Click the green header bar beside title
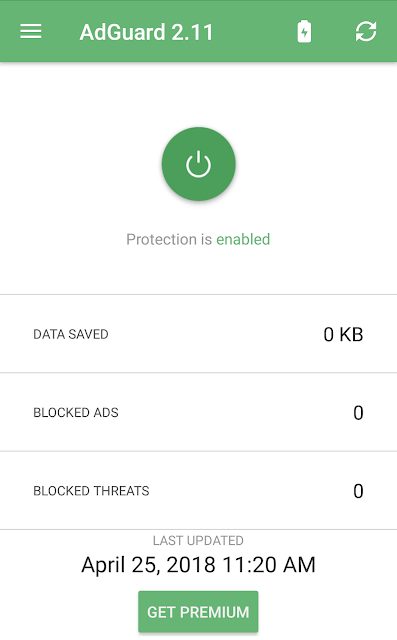Viewport: 397px width, 640px height. pyautogui.click(x=253, y=31)
